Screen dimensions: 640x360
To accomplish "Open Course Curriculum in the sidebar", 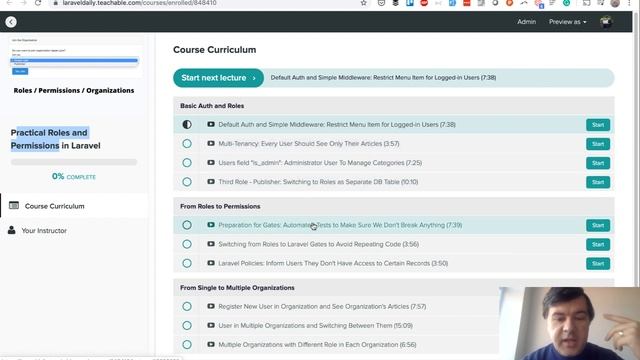I will click(x=74, y=206).
